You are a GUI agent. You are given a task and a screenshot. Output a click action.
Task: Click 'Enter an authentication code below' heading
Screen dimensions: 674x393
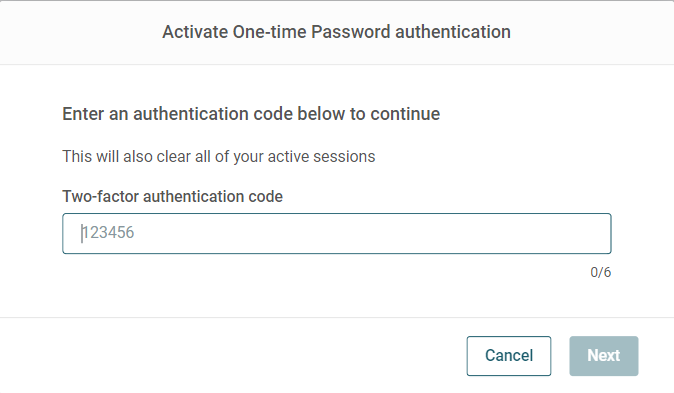pos(251,114)
